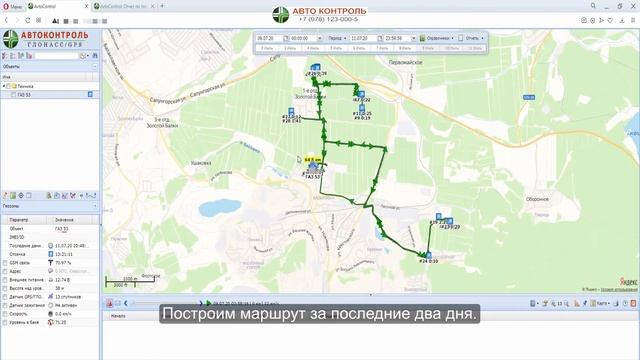
Task: Check the Техника group checkbox
Action: [x=8, y=86]
